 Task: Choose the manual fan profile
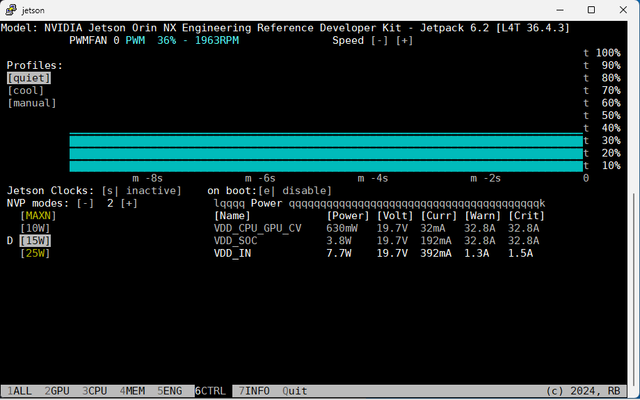click(x=32, y=103)
